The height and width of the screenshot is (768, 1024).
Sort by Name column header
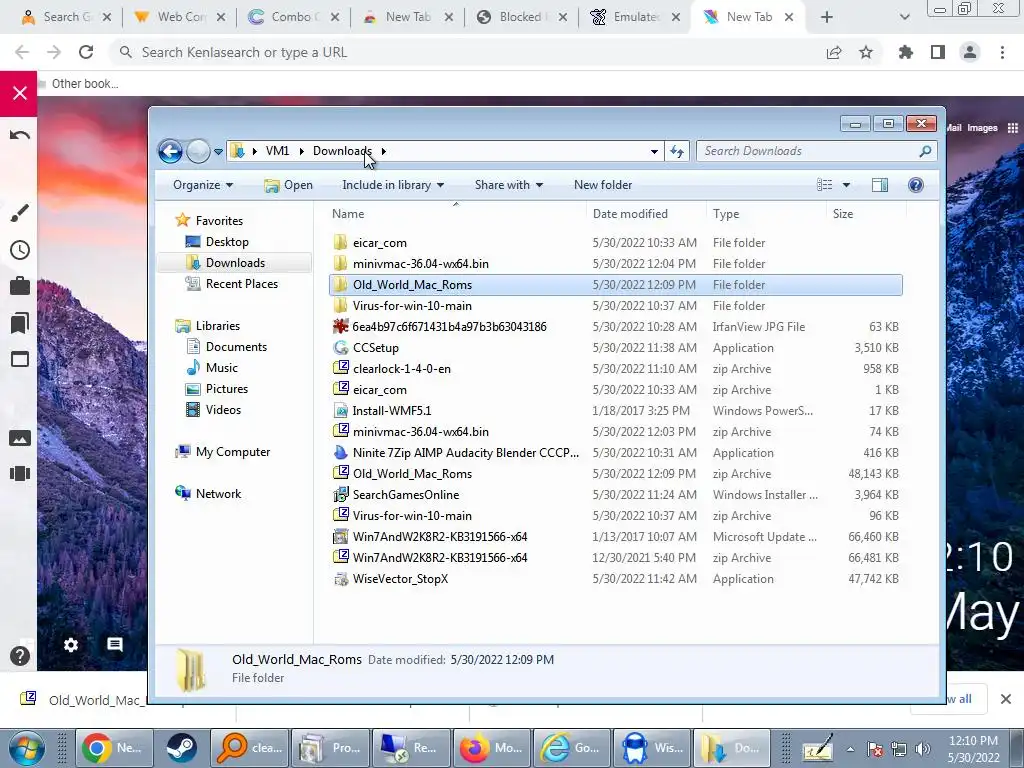pos(348,214)
